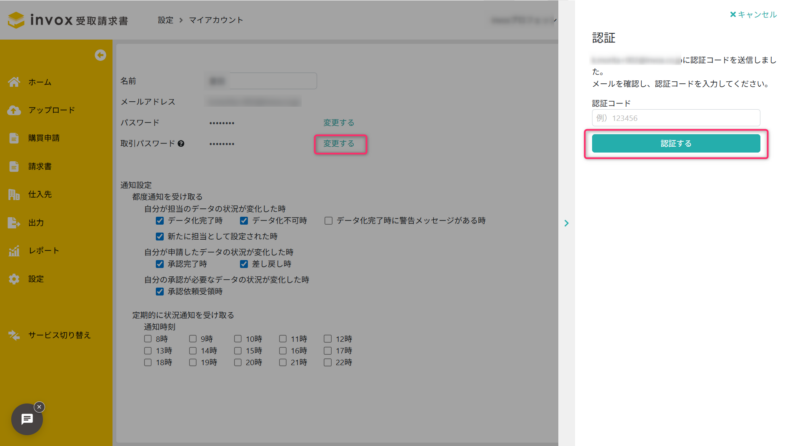Viewport: 800px width, 446px height.
Task: Uncheck データ化不可時 checkbox
Action: 244,220
